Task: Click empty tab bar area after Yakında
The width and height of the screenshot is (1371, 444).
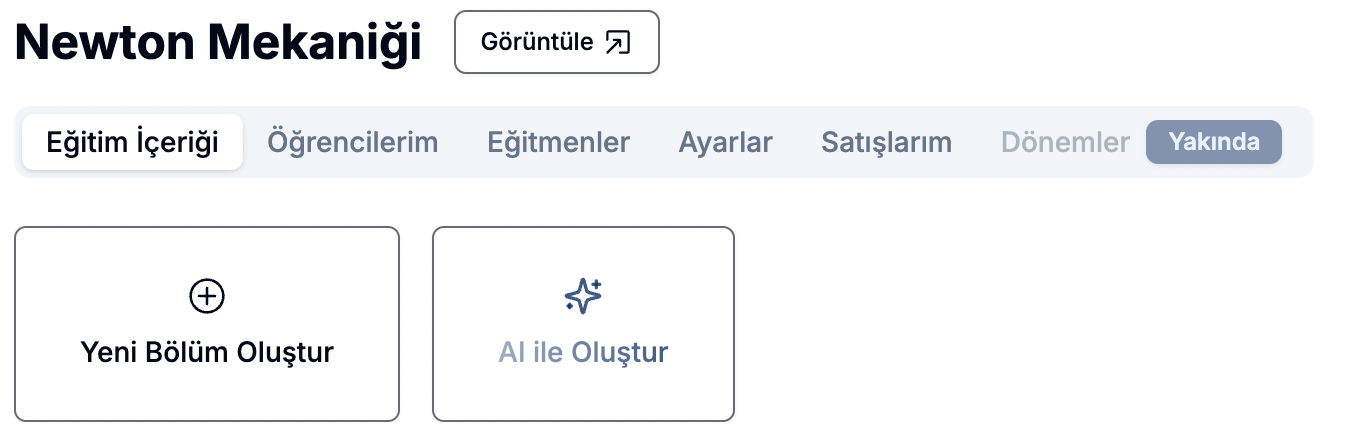Action: 1298,142
